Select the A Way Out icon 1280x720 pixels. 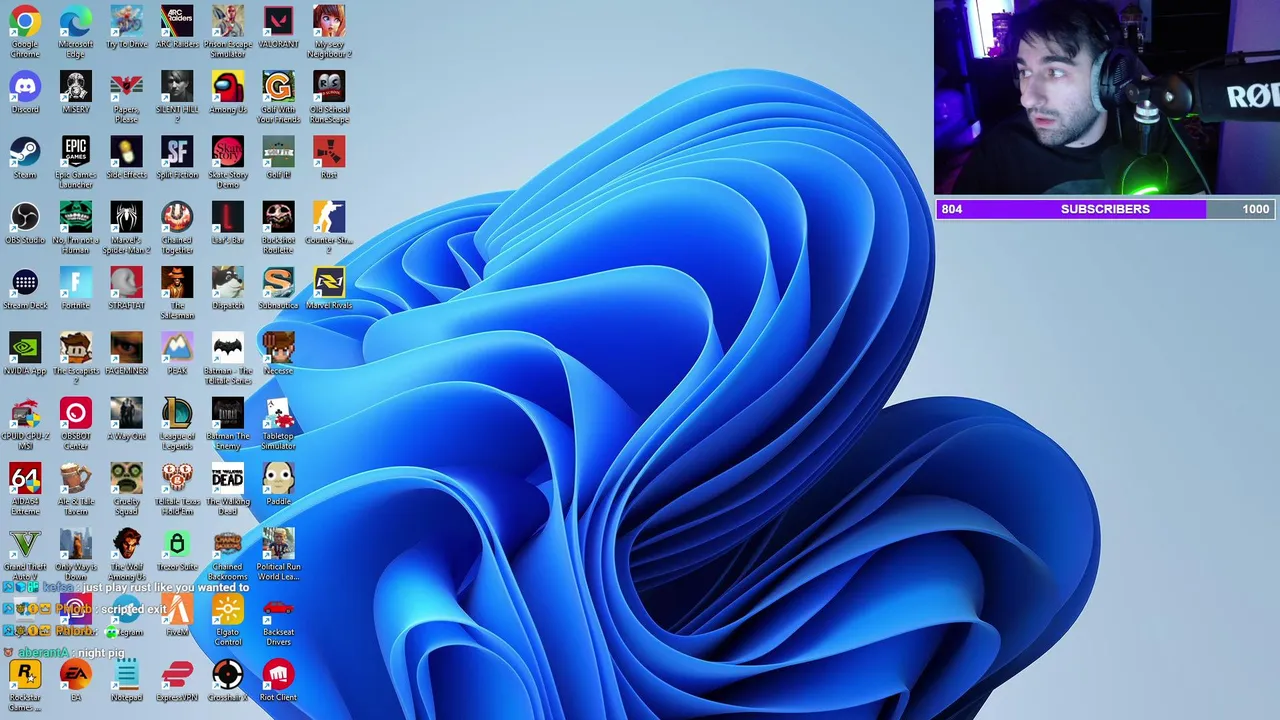point(126,413)
